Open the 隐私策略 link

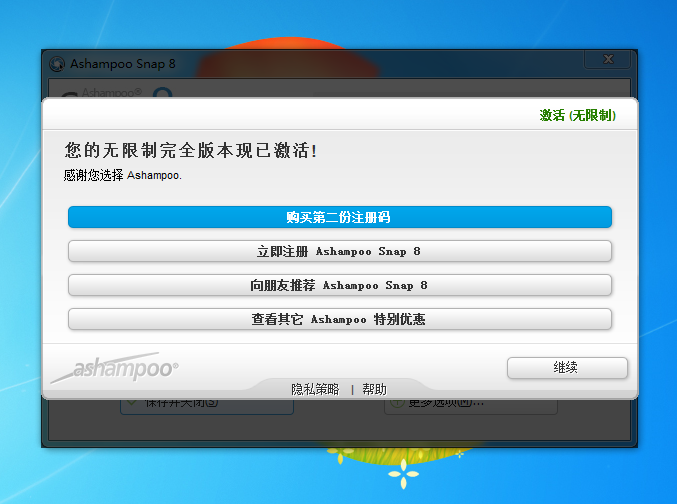coord(315,389)
